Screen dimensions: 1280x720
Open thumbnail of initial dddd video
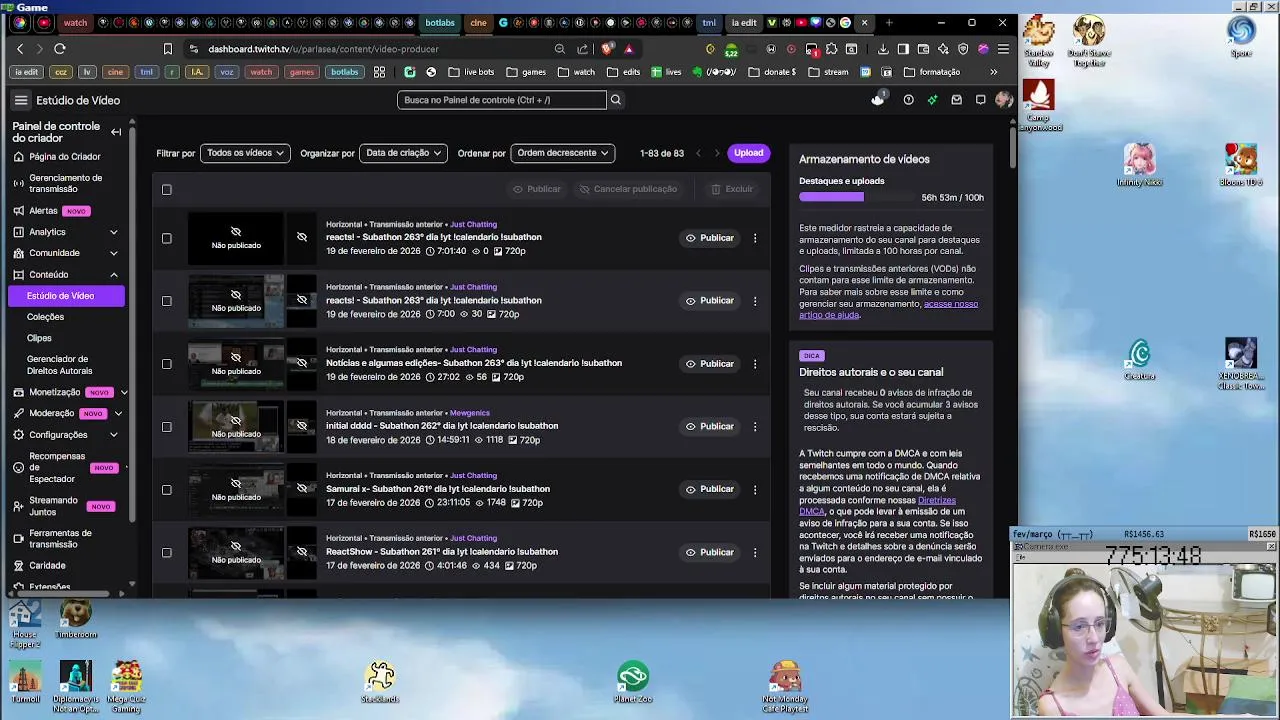tap(236, 427)
